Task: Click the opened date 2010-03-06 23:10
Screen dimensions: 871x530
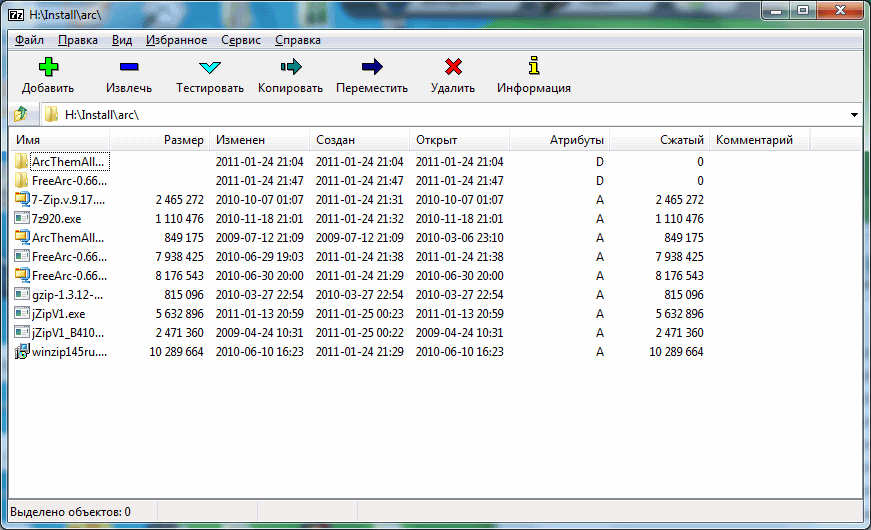Action: point(459,238)
